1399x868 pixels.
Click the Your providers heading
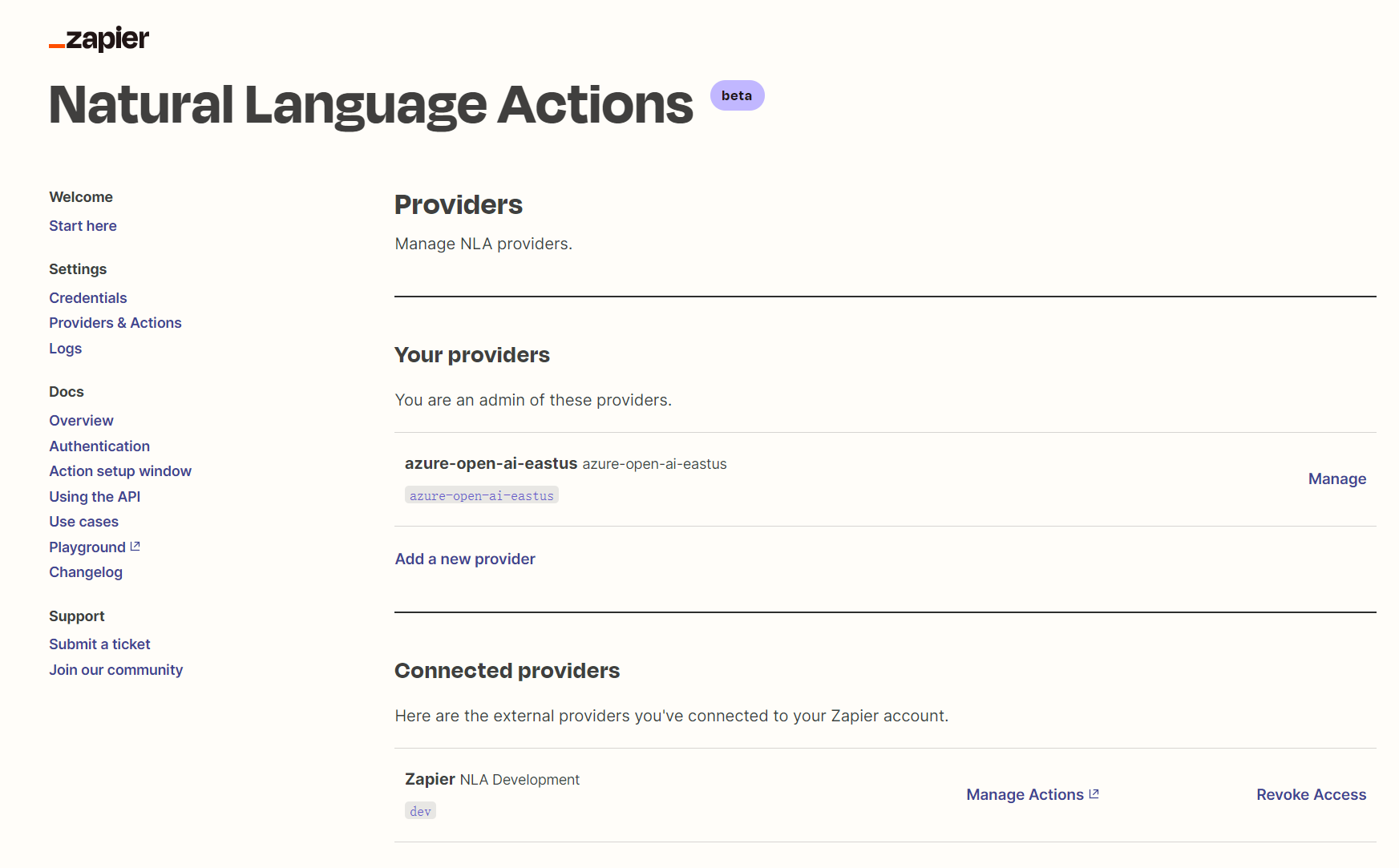[x=472, y=355]
